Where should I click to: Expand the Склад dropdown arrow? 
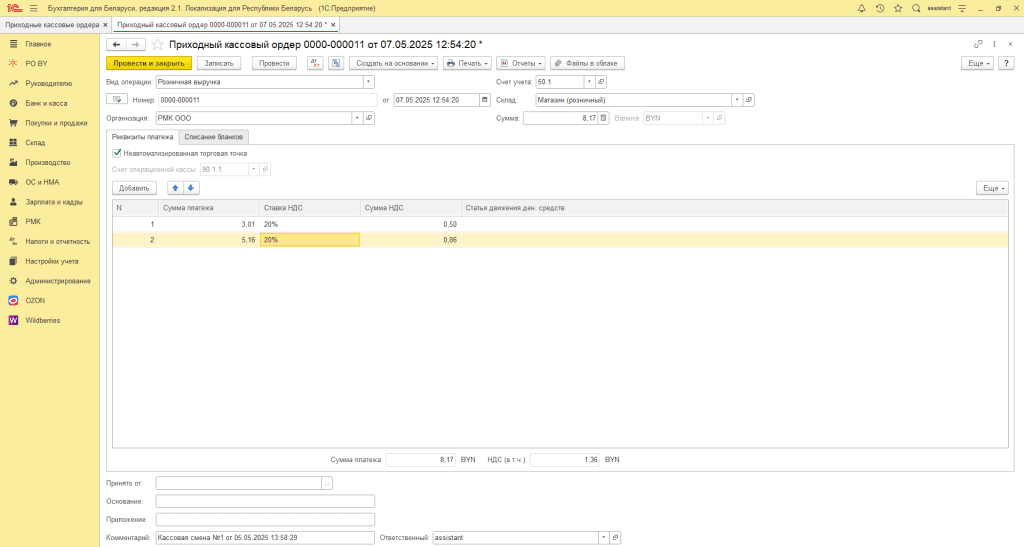point(737,100)
